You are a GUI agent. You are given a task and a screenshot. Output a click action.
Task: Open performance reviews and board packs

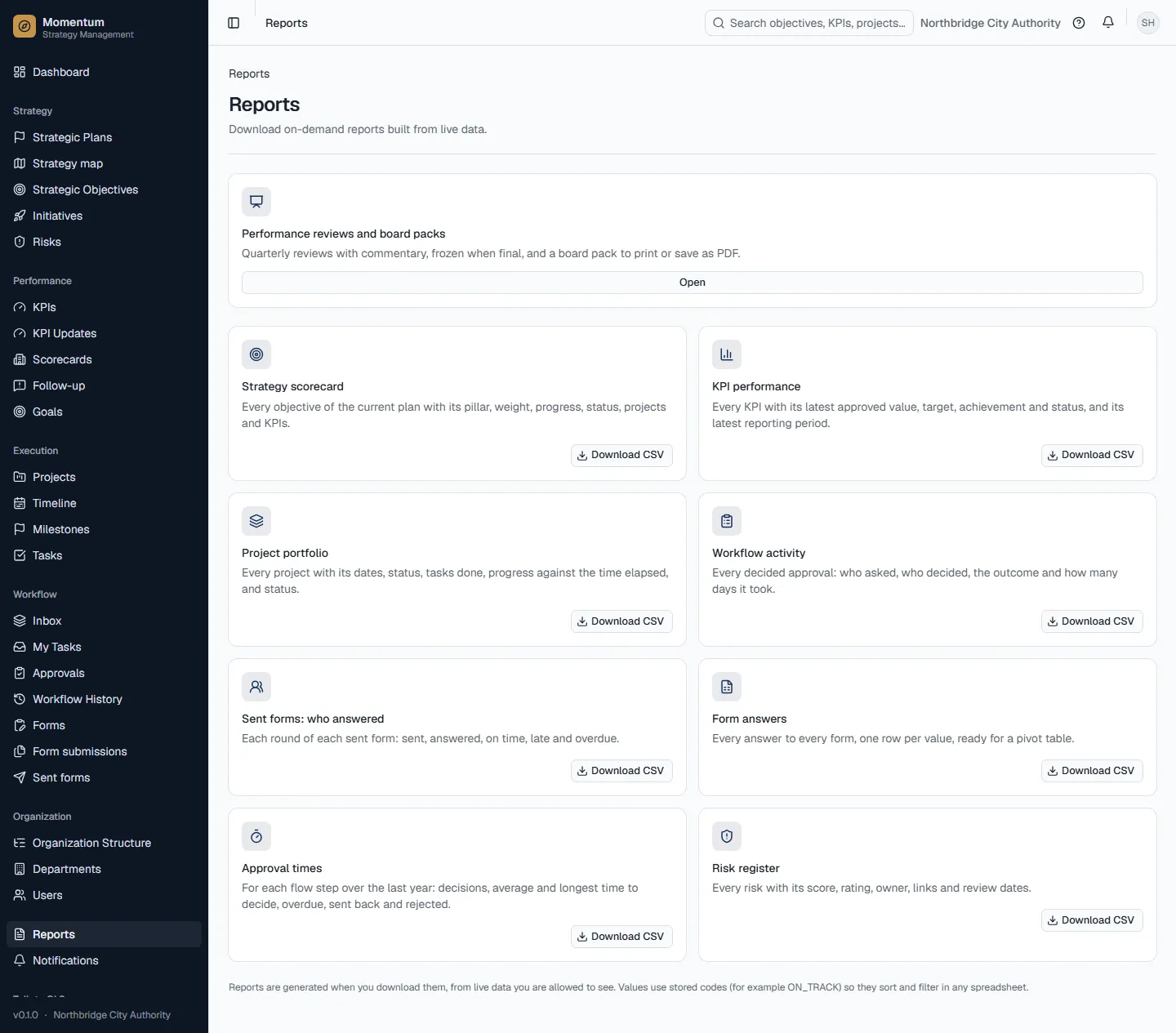point(693,283)
